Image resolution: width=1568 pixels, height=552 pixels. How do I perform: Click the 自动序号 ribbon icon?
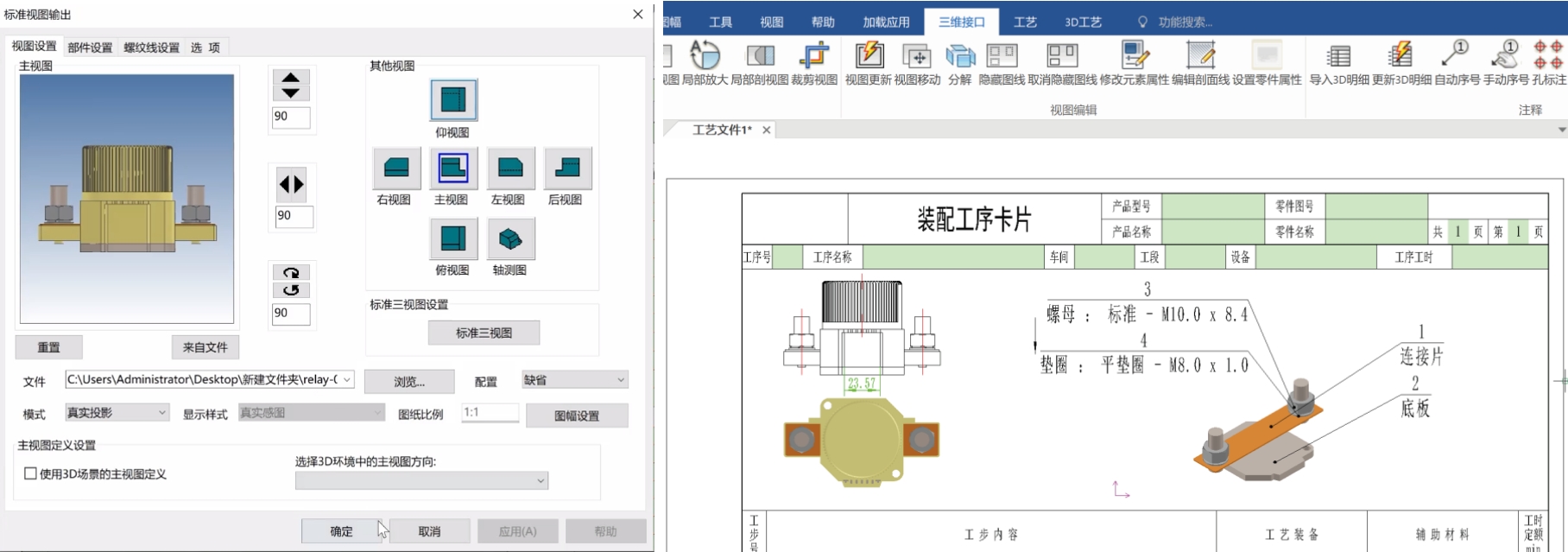pos(1456,57)
